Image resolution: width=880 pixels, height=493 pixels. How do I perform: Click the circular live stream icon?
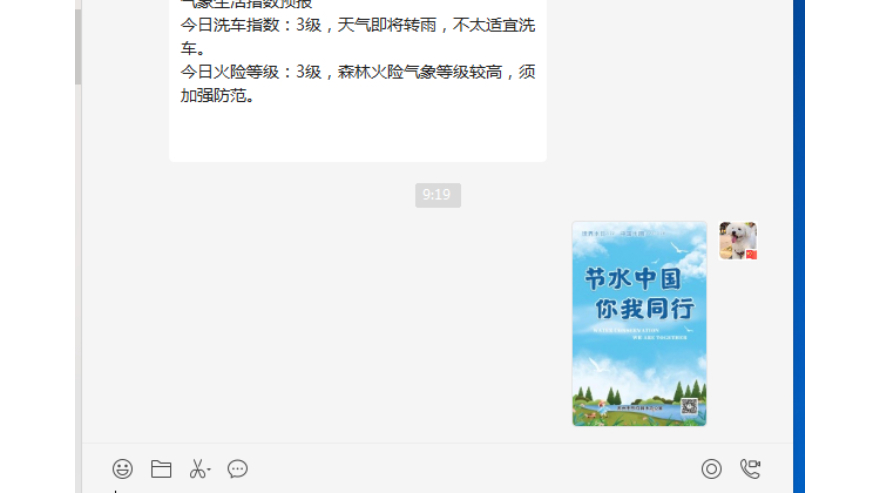[x=711, y=468]
